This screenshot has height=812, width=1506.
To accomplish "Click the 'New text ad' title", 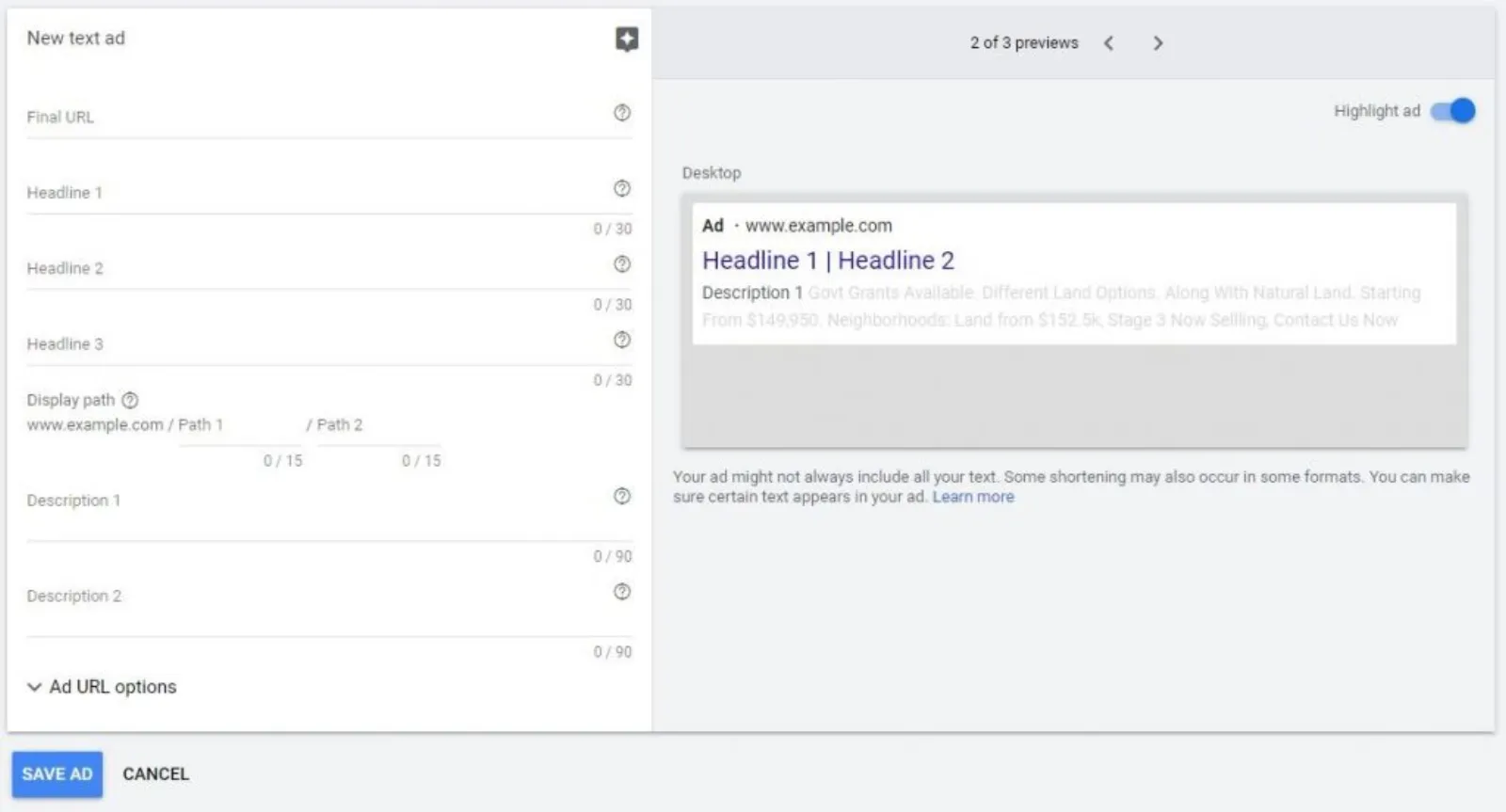I will point(76,39).
